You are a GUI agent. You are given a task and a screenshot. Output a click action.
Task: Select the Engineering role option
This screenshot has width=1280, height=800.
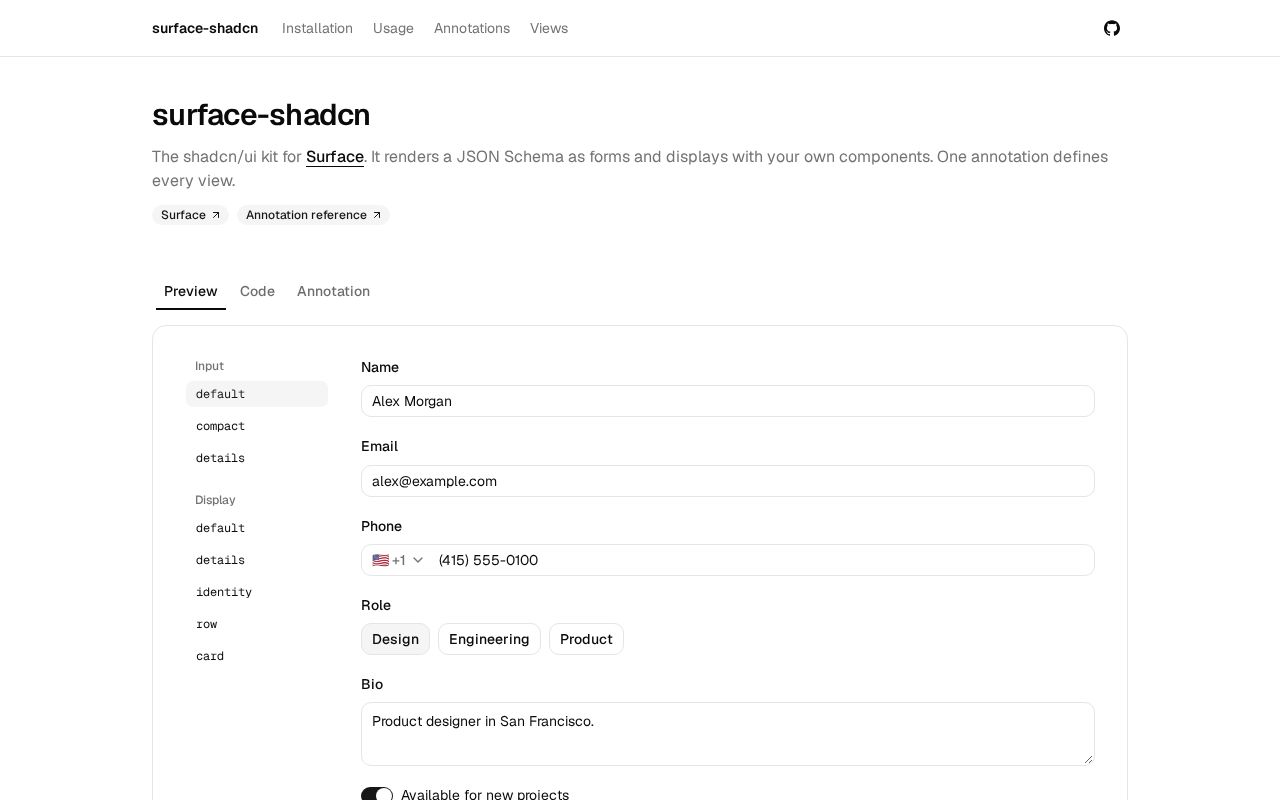point(489,639)
